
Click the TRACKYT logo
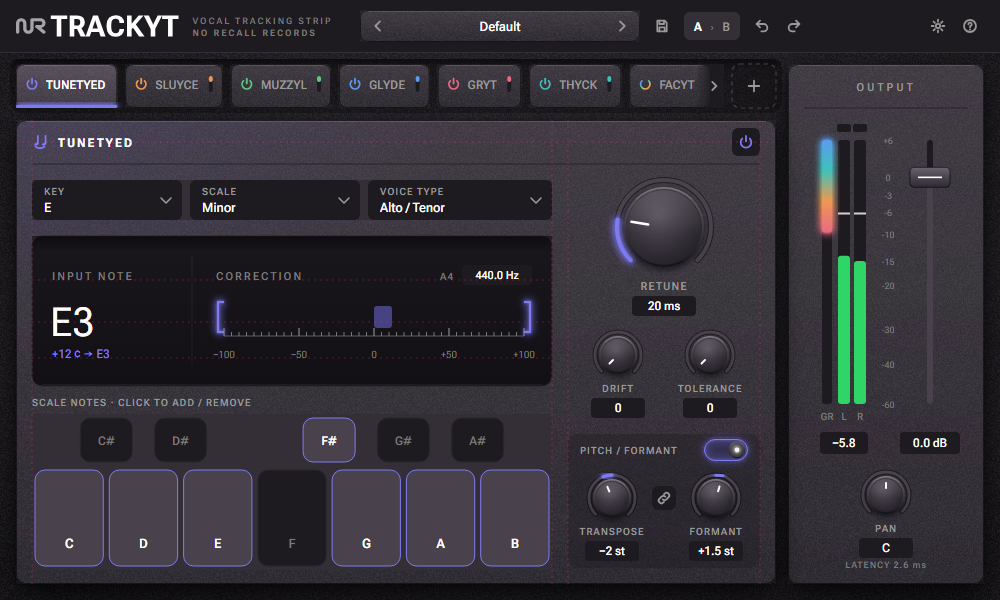point(97,26)
